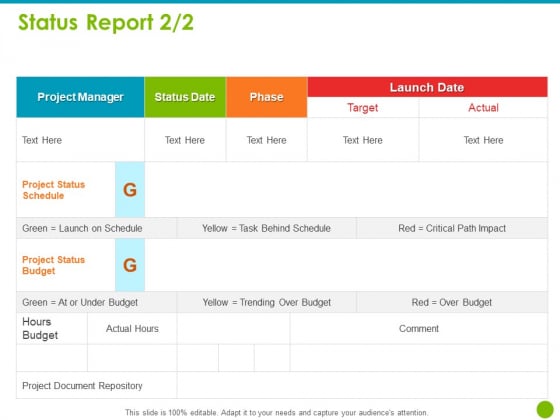This screenshot has width=560, height=420.
Task: Click the green circle at bottom right
Action: point(545,409)
